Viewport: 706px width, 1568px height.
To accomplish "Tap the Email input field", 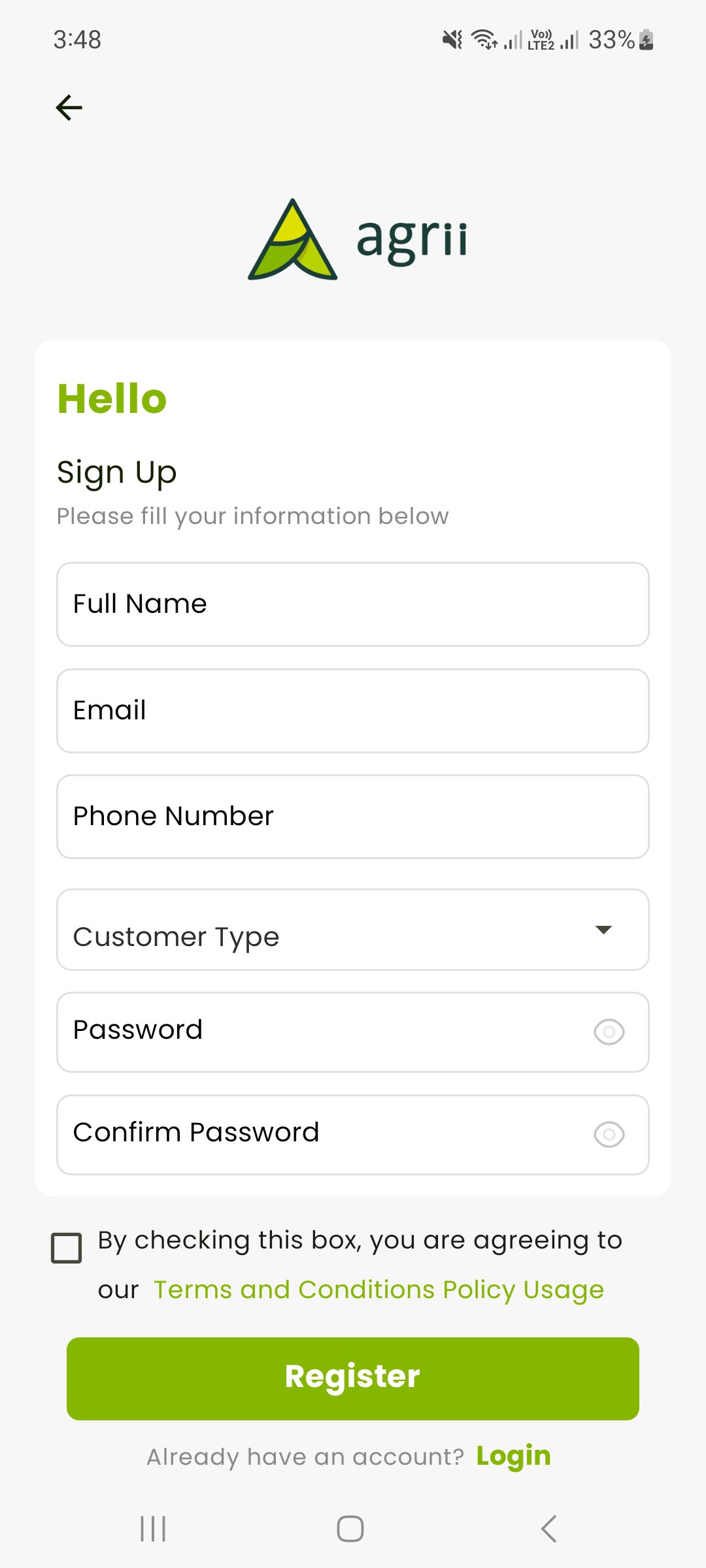I will [x=353, y=711].
